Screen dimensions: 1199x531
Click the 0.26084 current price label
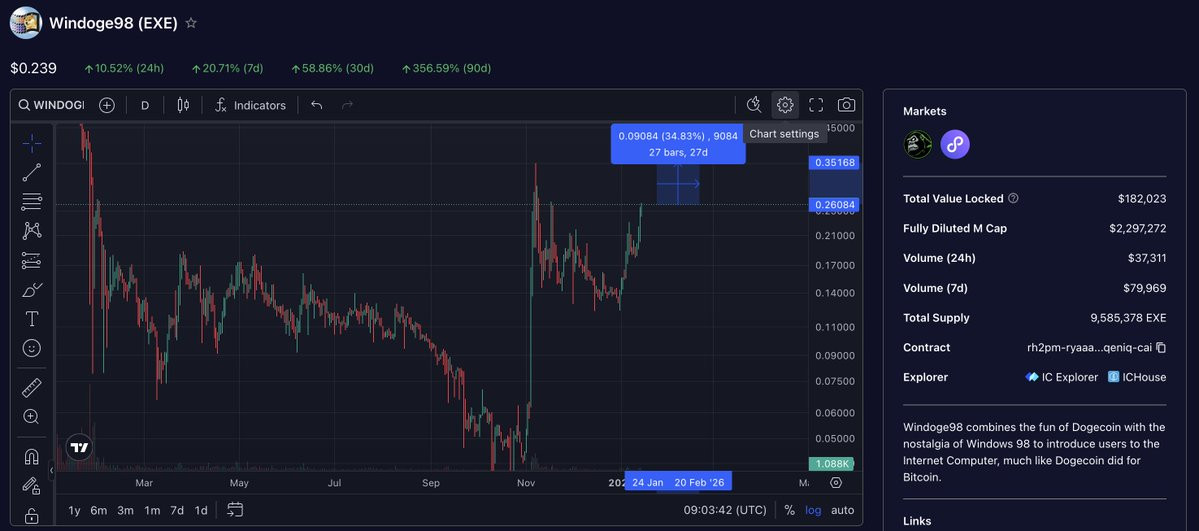[x=834, y=204]
